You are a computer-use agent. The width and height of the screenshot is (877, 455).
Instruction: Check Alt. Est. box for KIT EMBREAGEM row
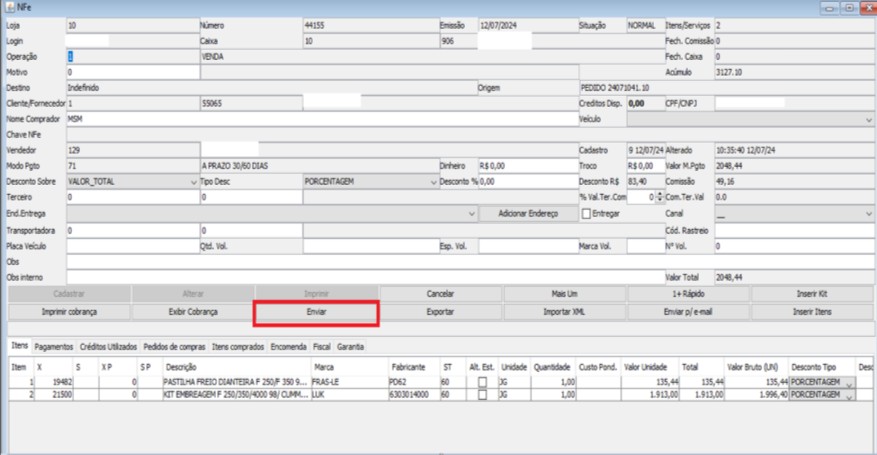coord(482,395)
